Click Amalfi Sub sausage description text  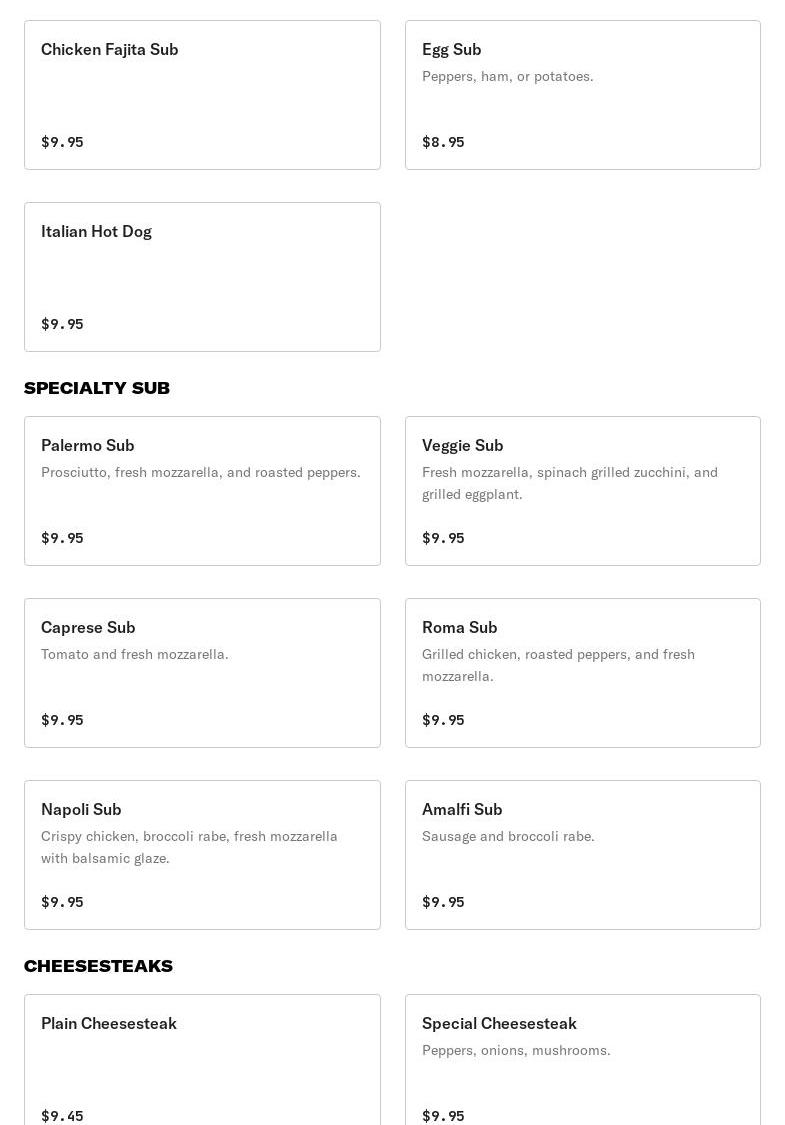pyautogui.click(x=508, y=836)
